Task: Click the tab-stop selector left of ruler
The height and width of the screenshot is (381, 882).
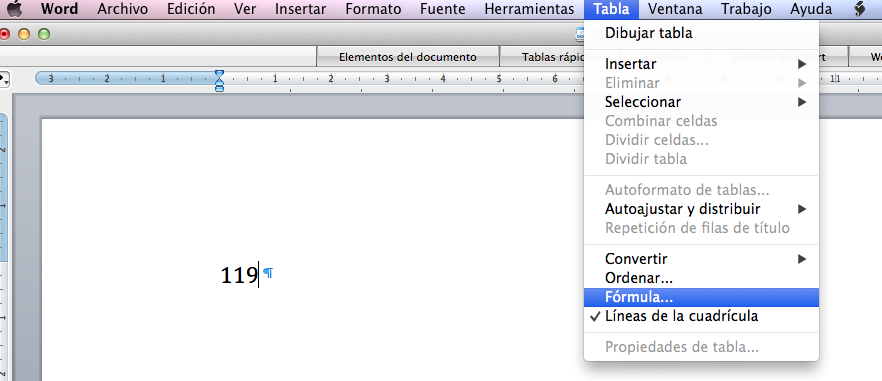Action: (4, 80)
